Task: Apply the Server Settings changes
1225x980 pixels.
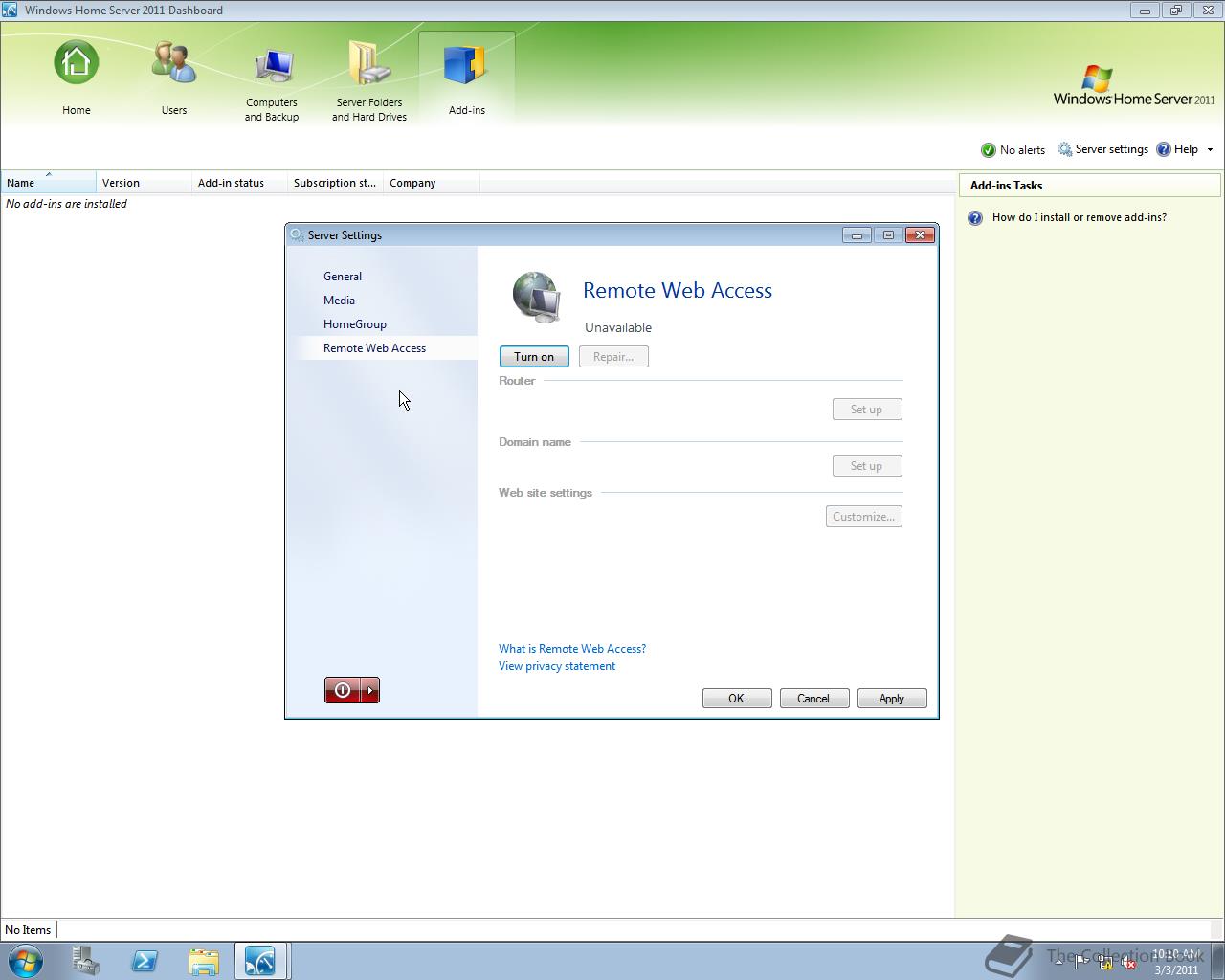Action: coord(892,699)
